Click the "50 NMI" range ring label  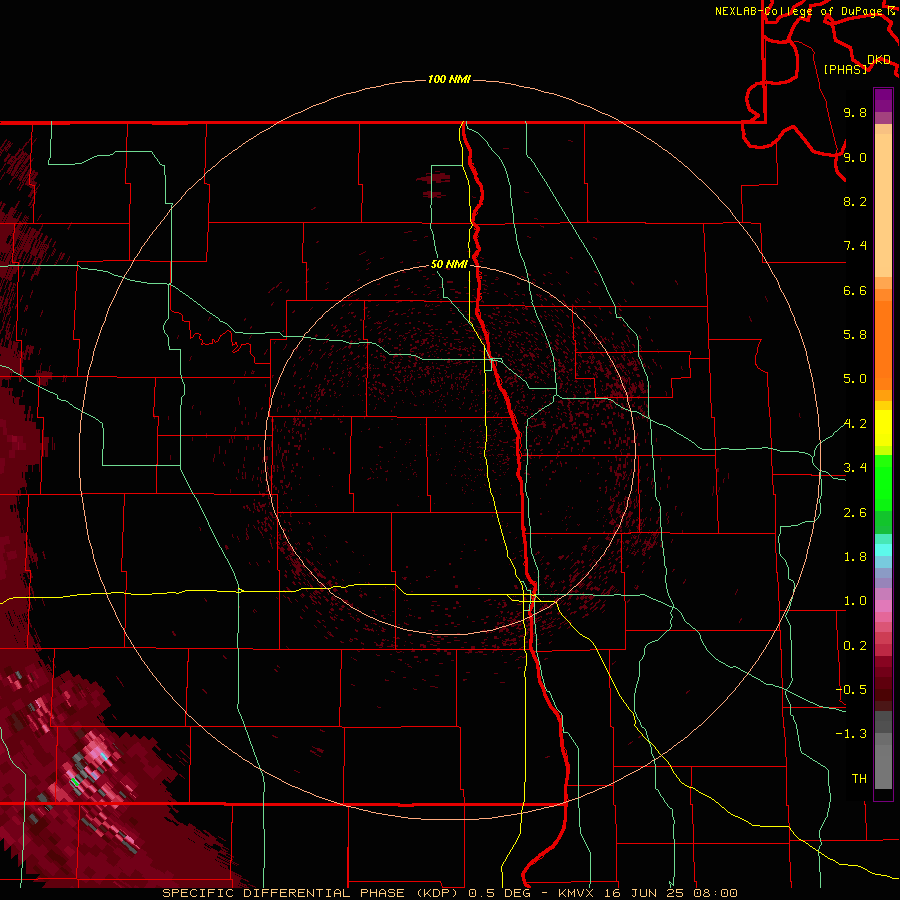(x=449, y=264)
